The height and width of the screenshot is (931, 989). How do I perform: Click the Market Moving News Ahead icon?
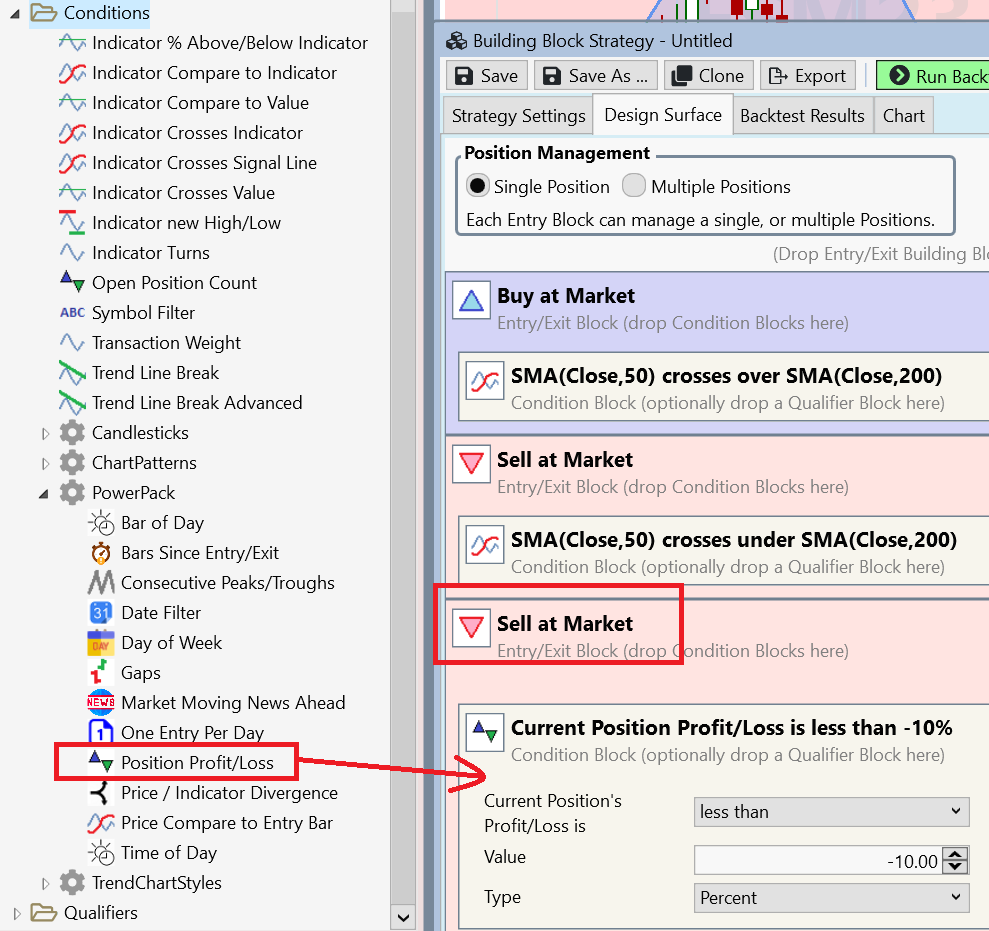coord(101,703)
